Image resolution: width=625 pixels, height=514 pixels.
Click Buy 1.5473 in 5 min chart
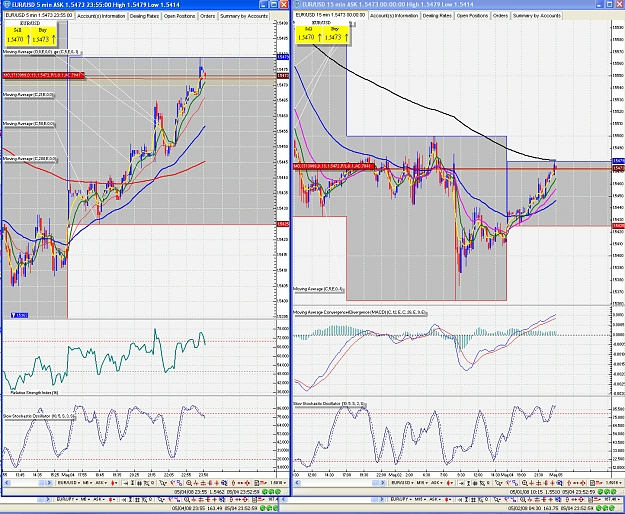click(43, 36)
